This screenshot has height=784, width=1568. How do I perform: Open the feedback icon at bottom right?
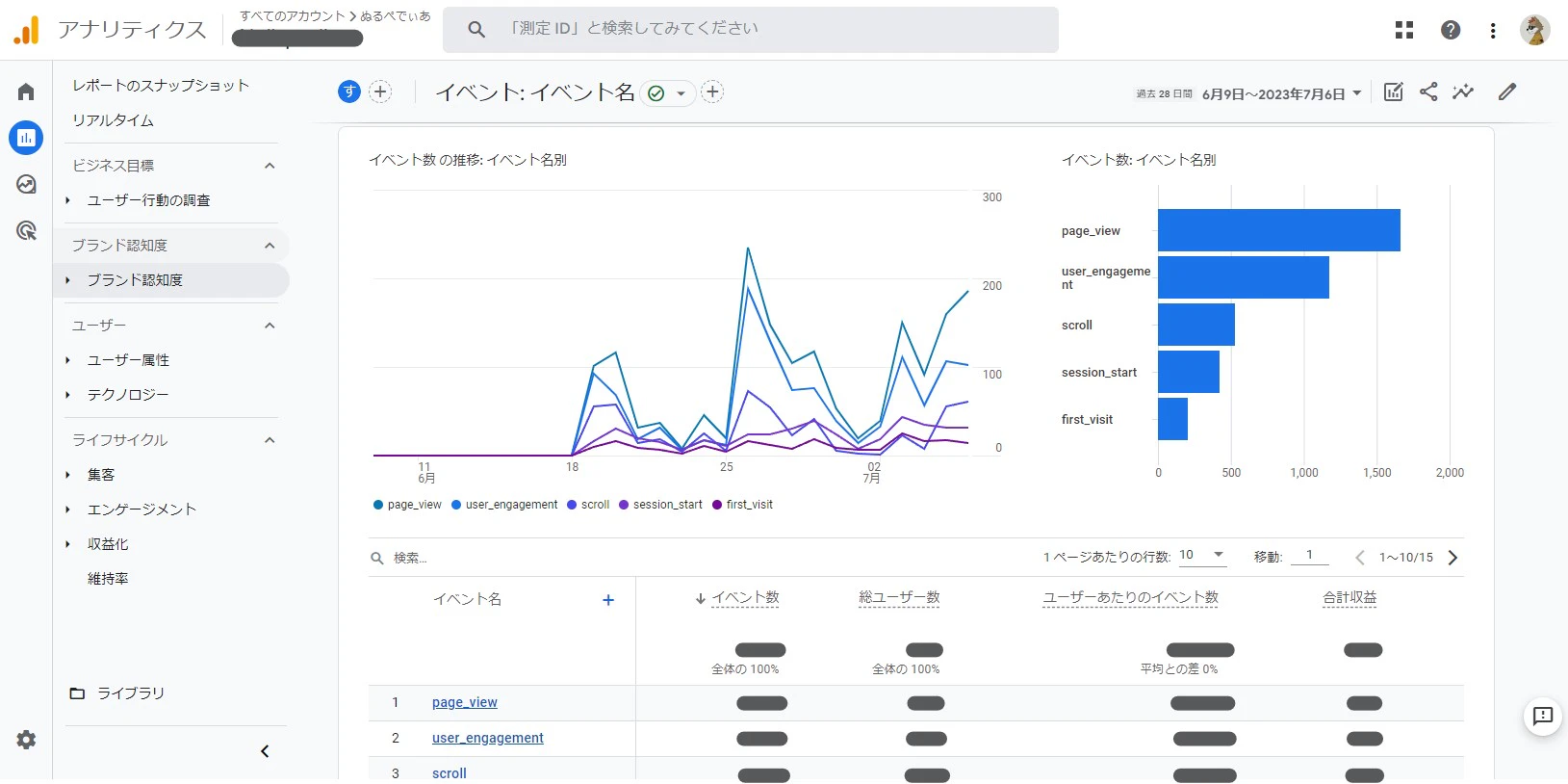coord(1543,716)
